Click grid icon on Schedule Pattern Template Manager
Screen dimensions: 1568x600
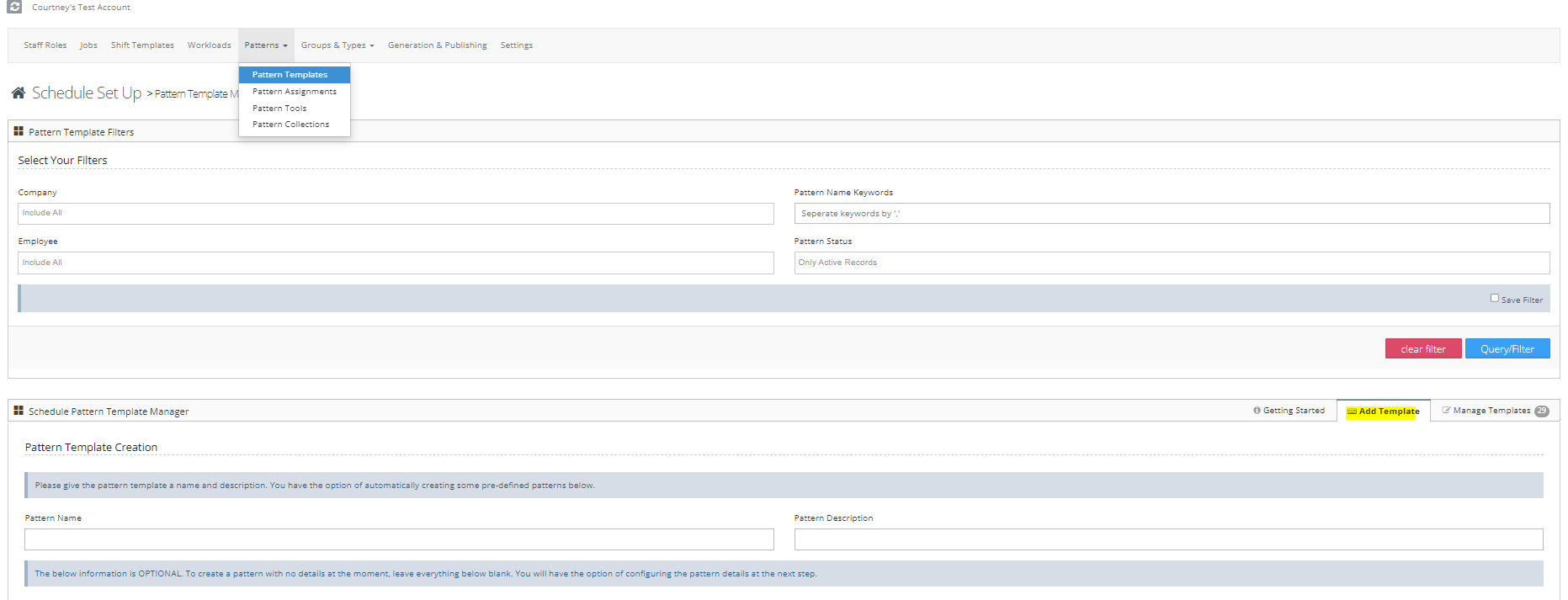tap(19, 411)
